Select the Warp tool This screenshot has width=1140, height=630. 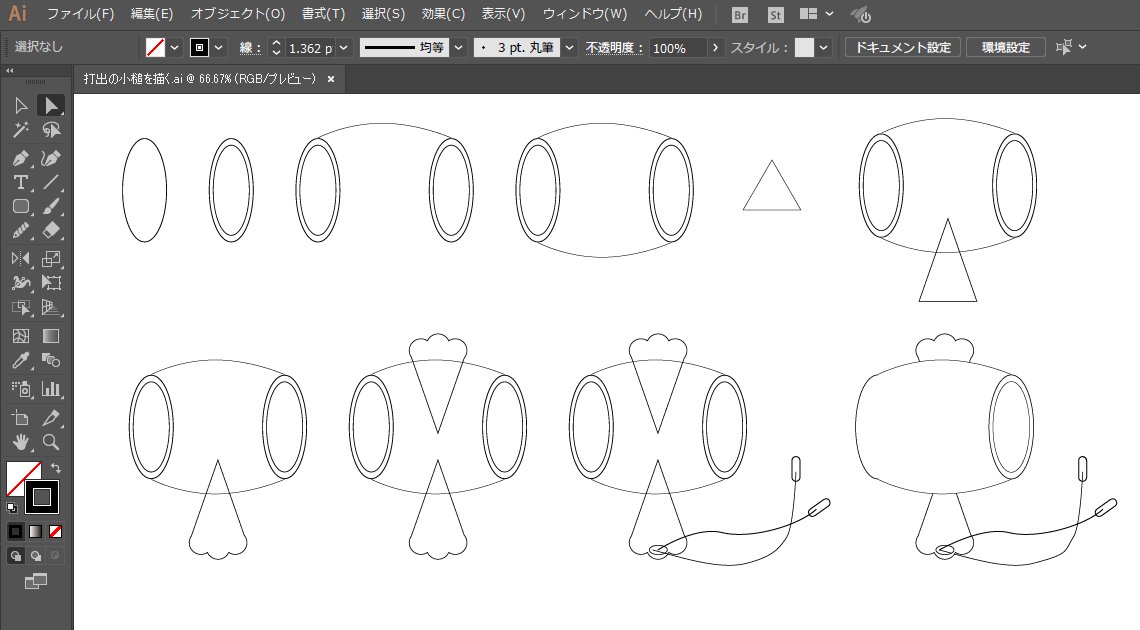tap(21, 283)
